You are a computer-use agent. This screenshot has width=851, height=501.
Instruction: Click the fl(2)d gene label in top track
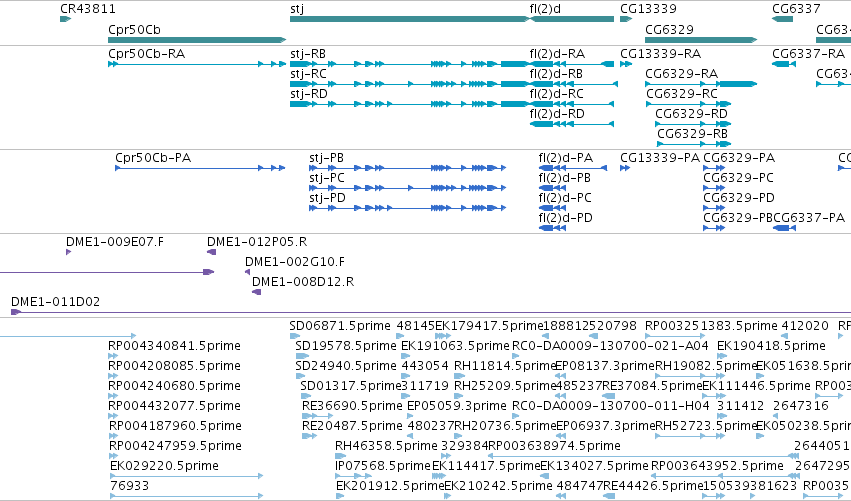point(545,9)
